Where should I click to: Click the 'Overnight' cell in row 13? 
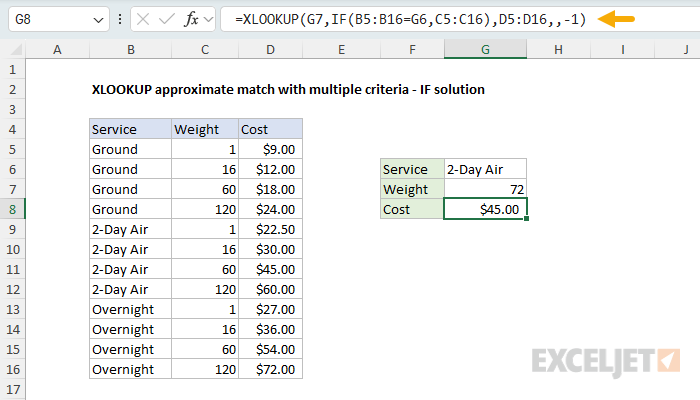(x=130, y=309)
